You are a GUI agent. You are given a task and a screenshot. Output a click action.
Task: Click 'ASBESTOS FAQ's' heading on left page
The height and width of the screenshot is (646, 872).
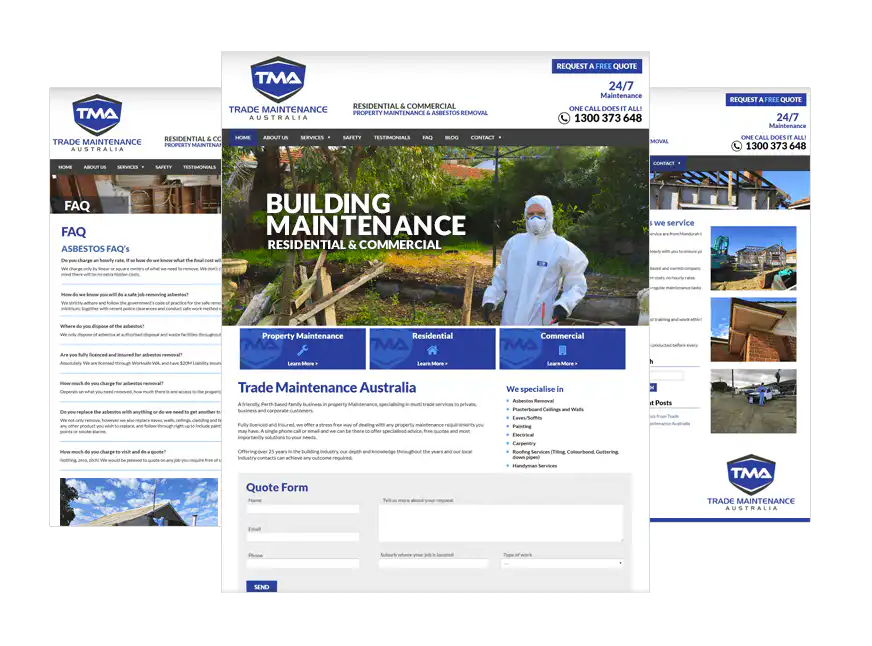[95, 249]
